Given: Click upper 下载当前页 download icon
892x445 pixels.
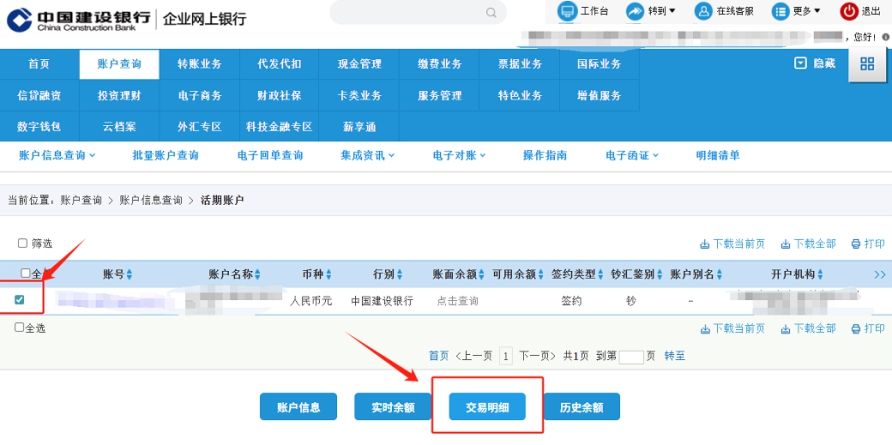Looking at the screenshot, I should point(704,244).
